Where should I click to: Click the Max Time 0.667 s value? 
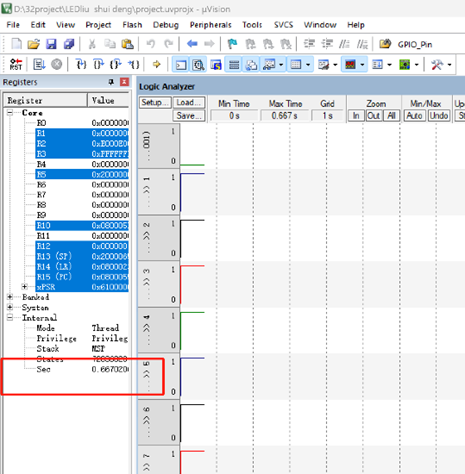click(284, 116)
